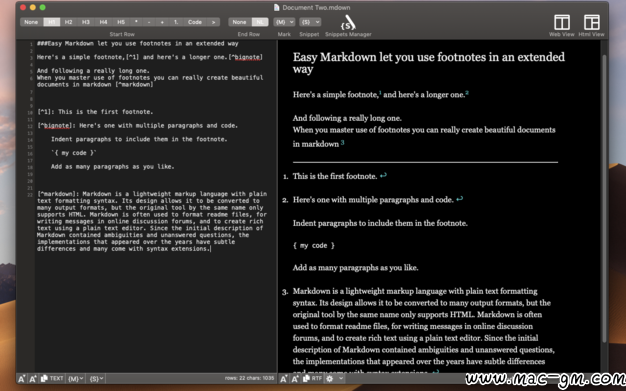This screenshot has width=626, height=391.
Task: Toggle H1 start row style
Action: [x=52, y=22]
